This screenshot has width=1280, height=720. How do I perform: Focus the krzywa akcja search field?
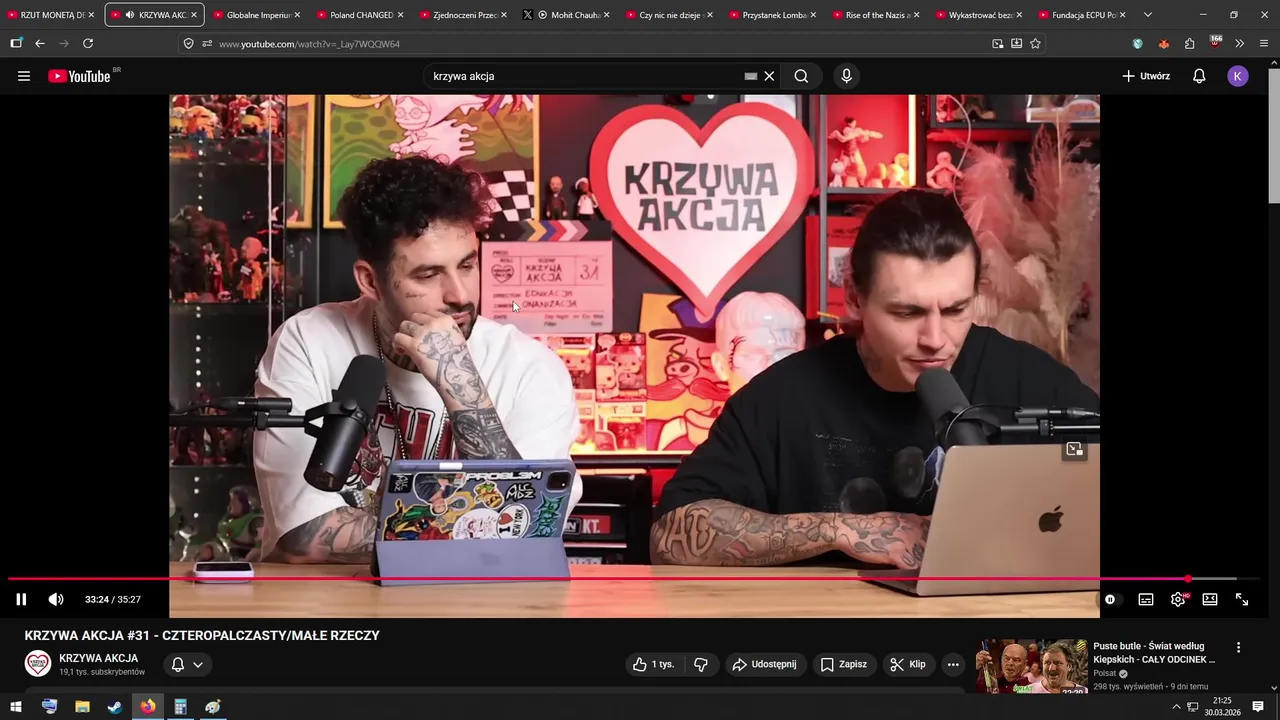tap(585, 76)
